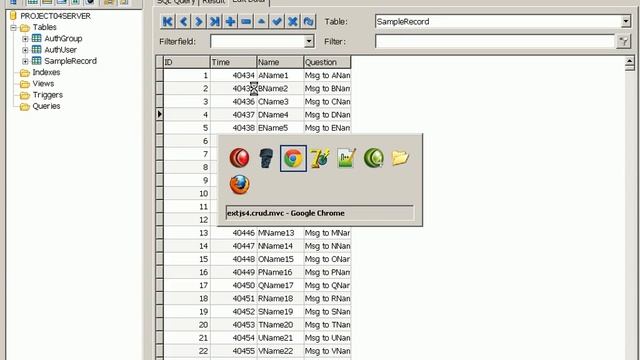This screenshot has height=360, width=640.
Task: Click Time cell 40454
Action: click(233, 338)
